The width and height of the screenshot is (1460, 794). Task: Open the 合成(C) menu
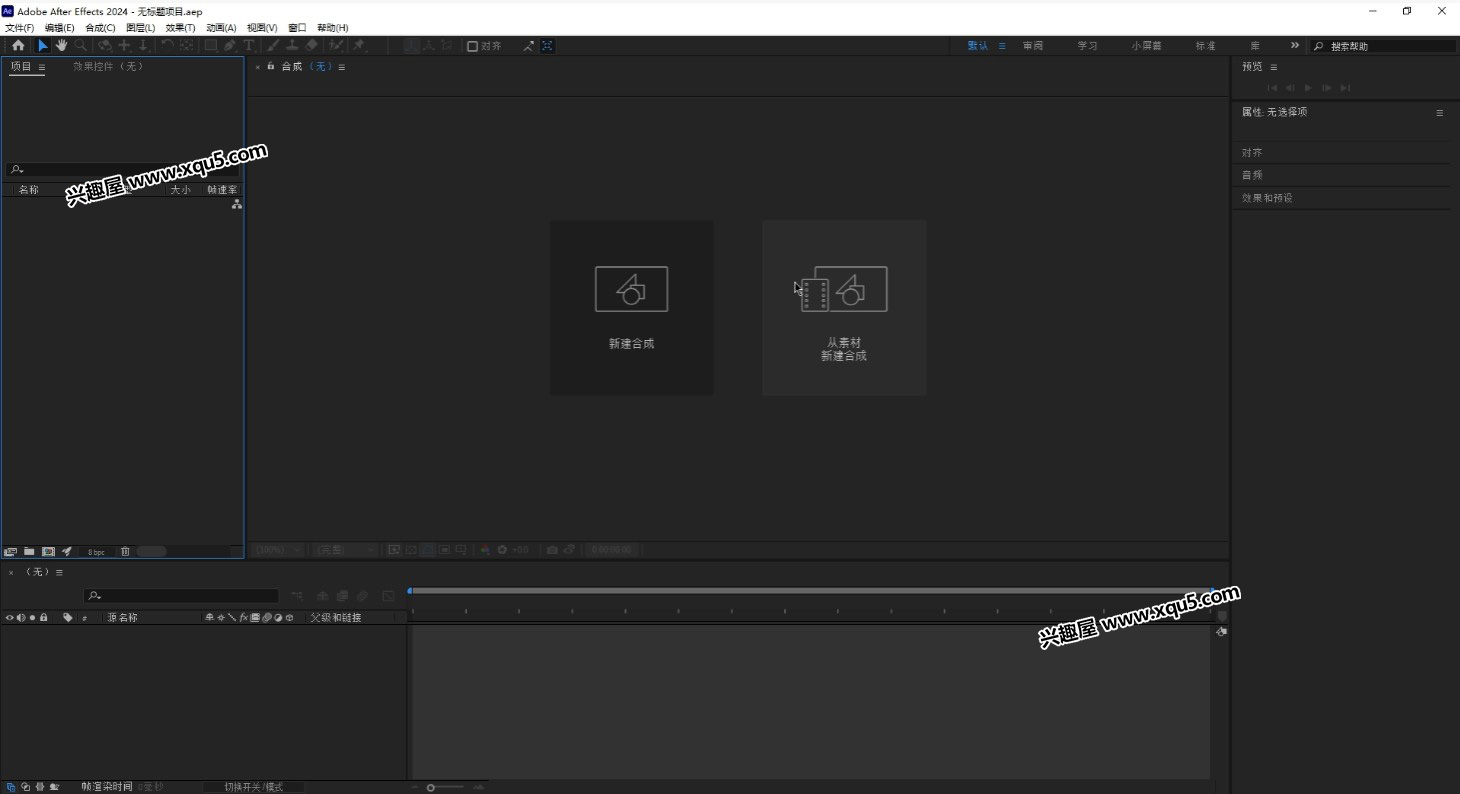pyautogui.click(x=100, y=28)
